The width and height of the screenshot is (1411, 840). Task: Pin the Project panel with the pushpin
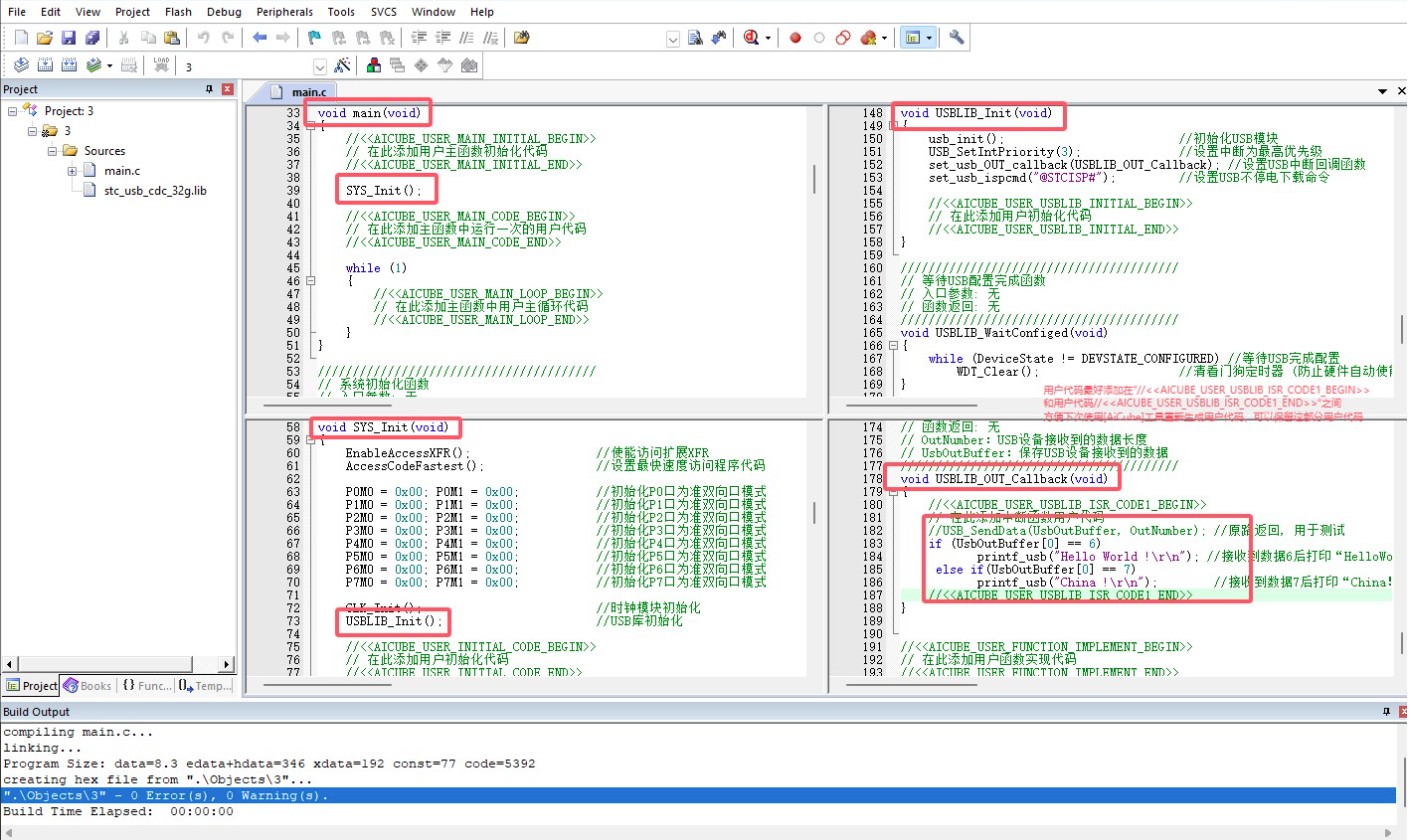coord(210,90)
